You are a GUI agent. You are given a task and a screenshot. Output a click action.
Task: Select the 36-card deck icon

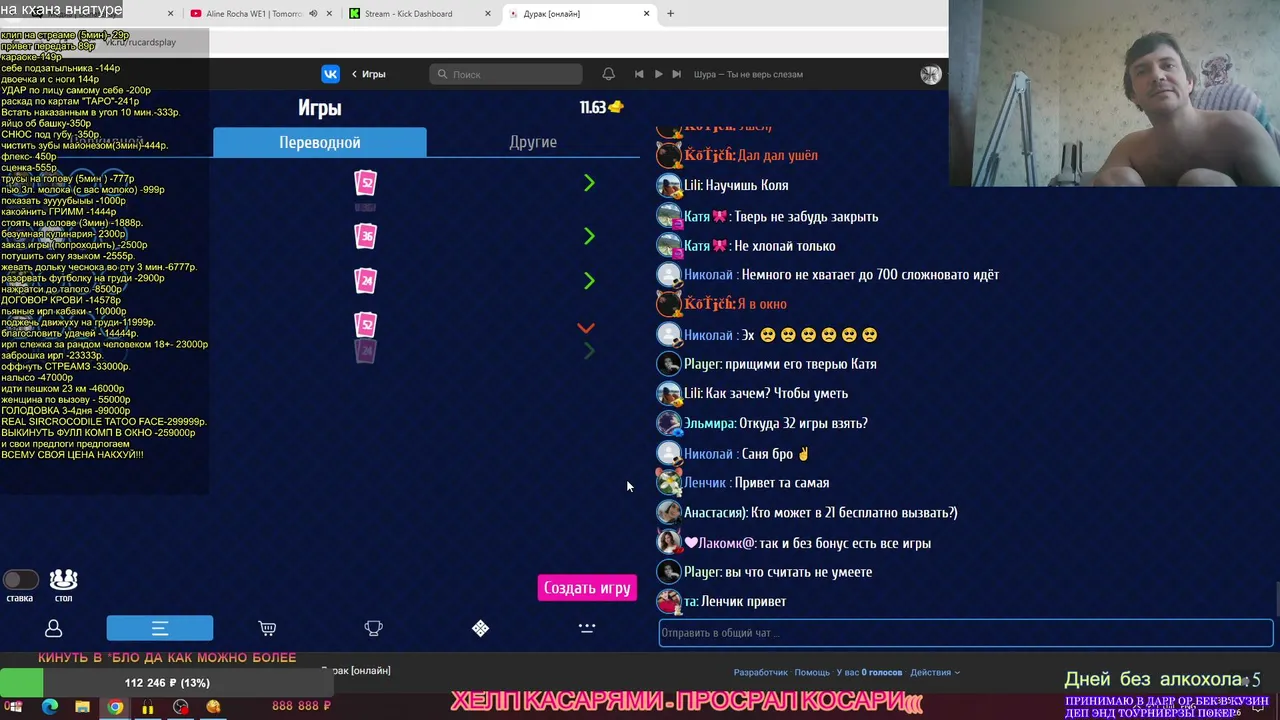tap(366, 236)
